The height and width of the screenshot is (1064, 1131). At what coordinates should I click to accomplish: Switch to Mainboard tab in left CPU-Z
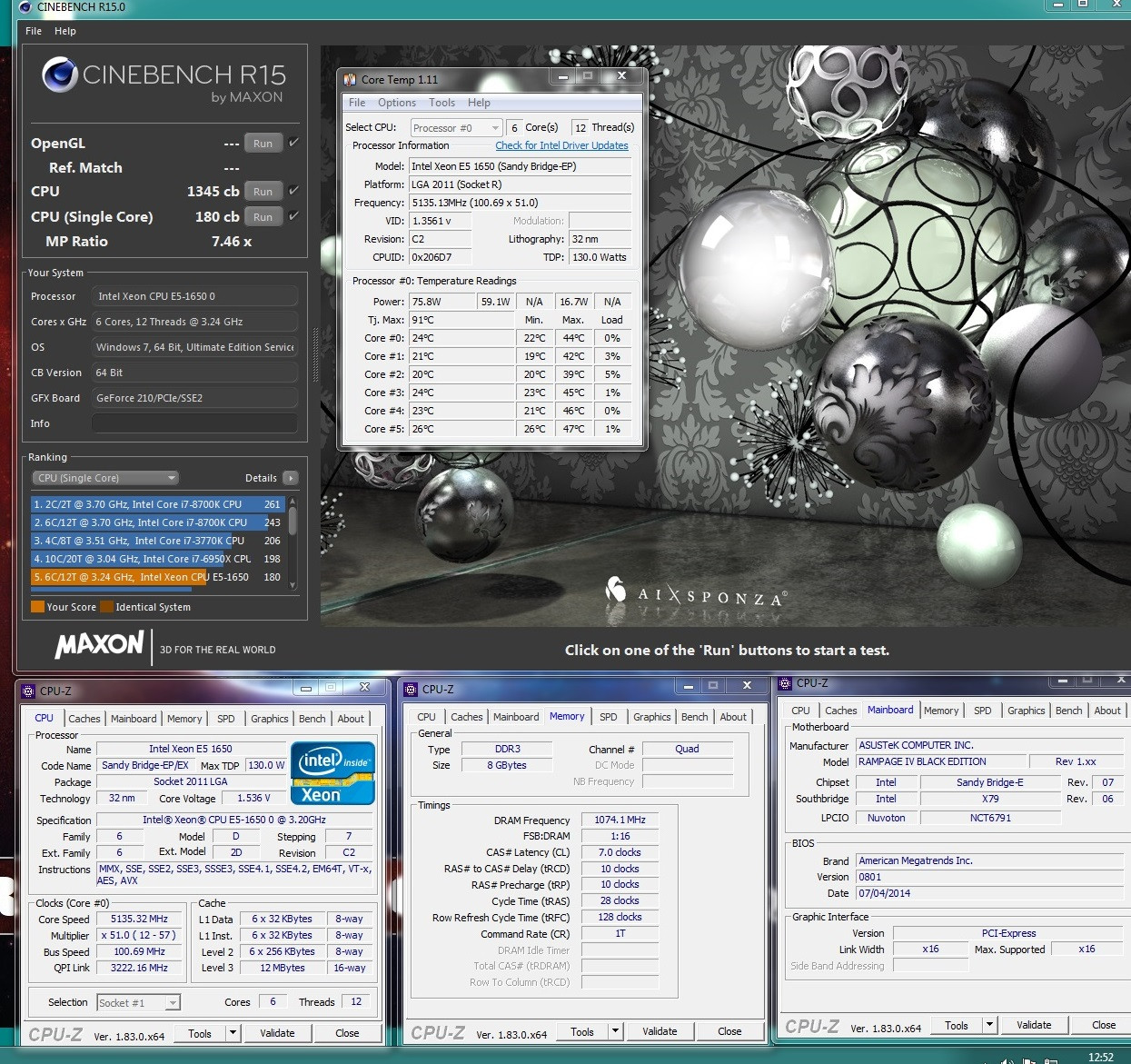[x=134, y=719]
